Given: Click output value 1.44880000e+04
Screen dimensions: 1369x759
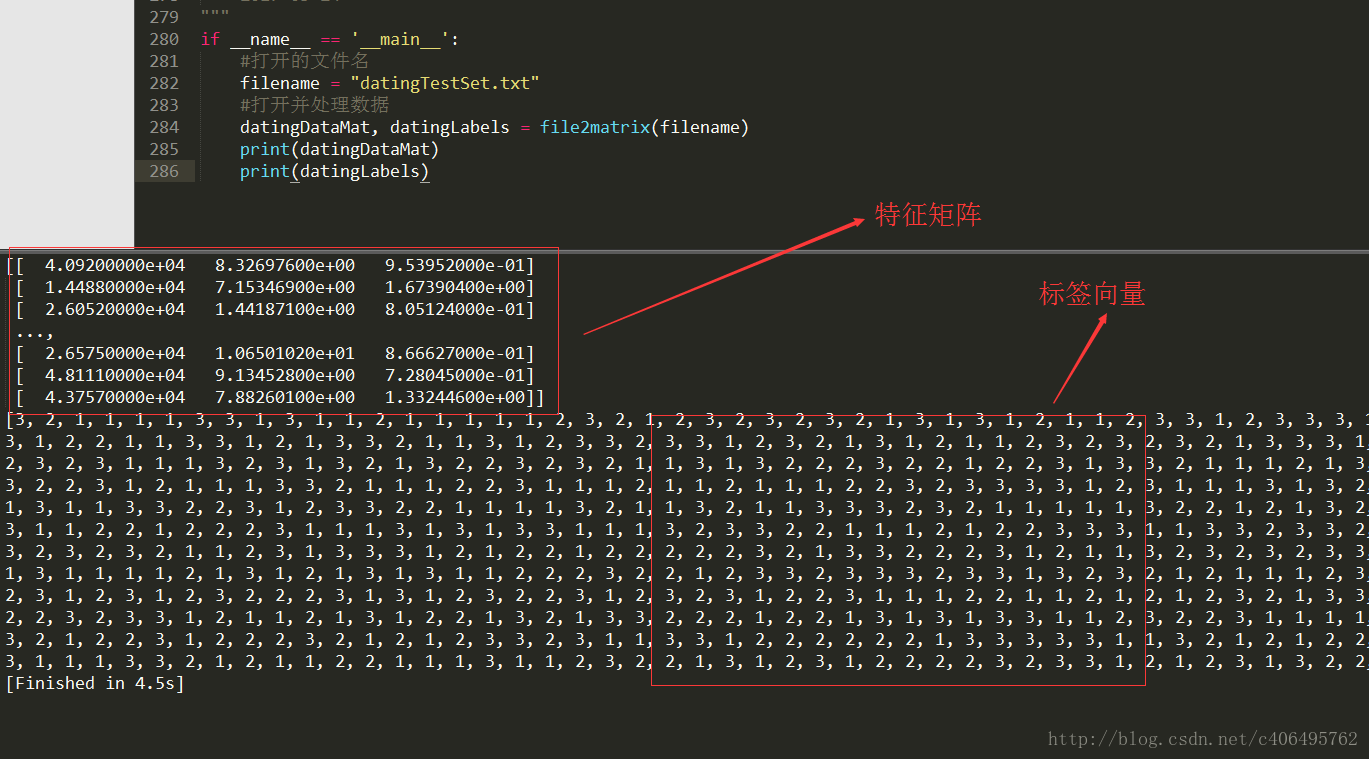Looking at the screenshot, I should 115,287.
